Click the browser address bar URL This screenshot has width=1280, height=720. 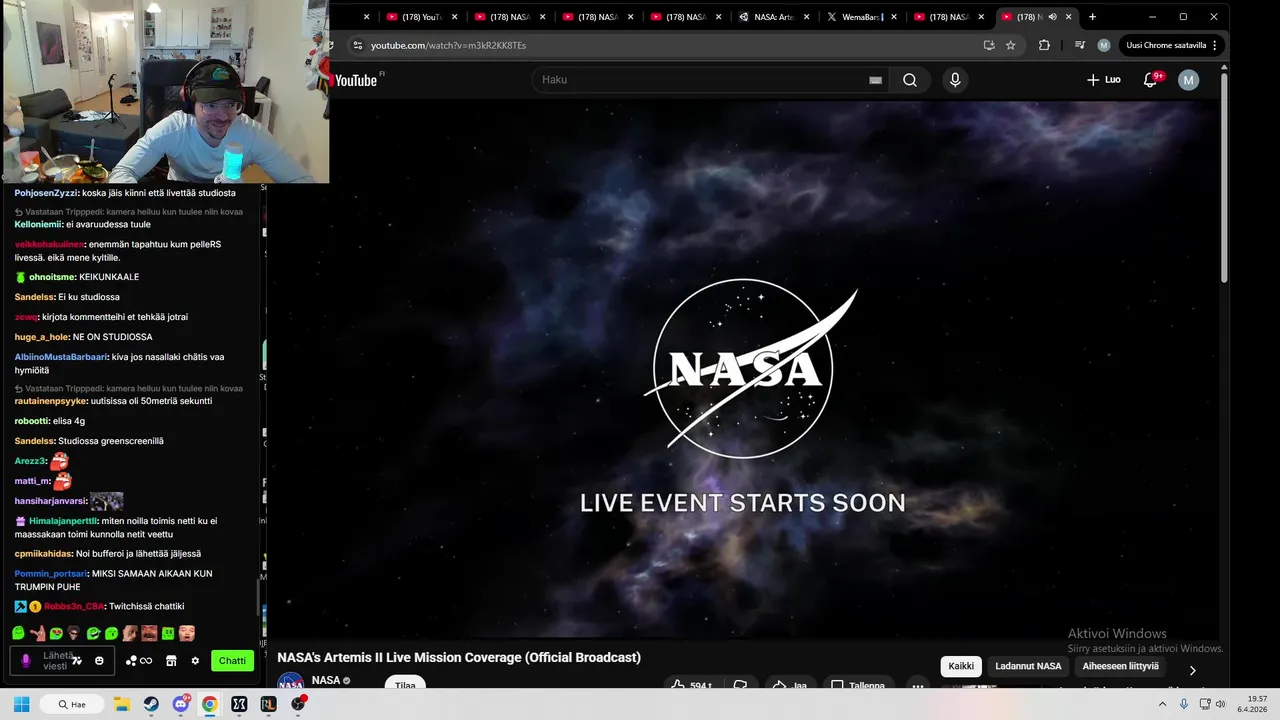click(x=448, y=45)
